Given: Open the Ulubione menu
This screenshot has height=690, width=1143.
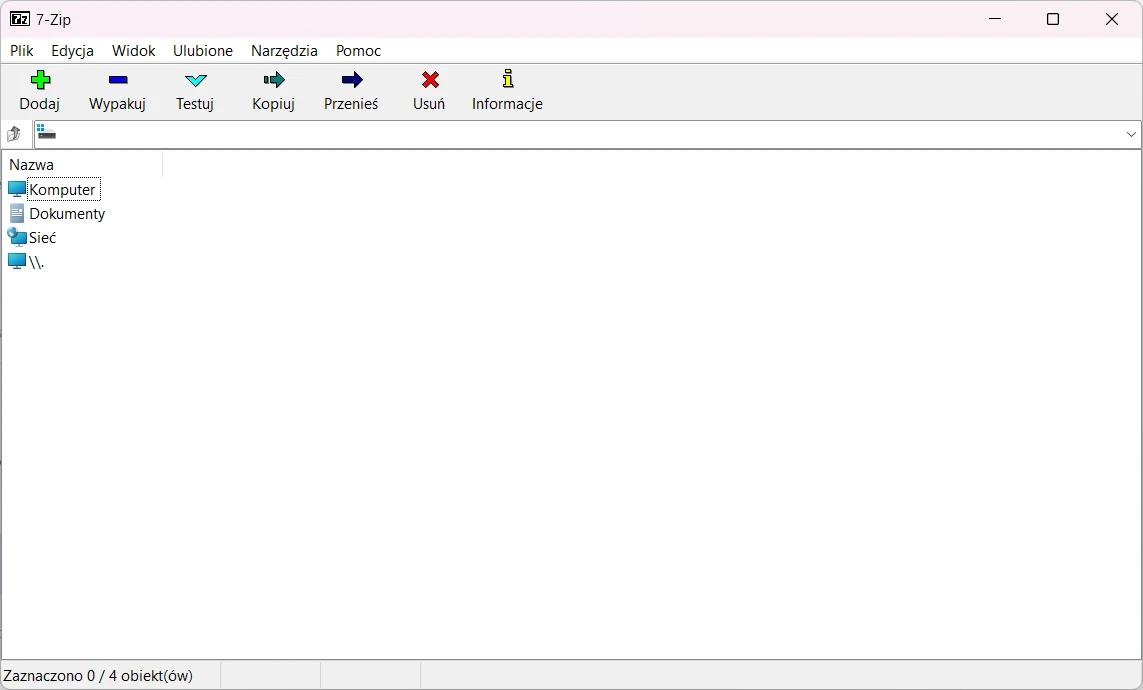Looking at the screenshot, I should point(203,50).
